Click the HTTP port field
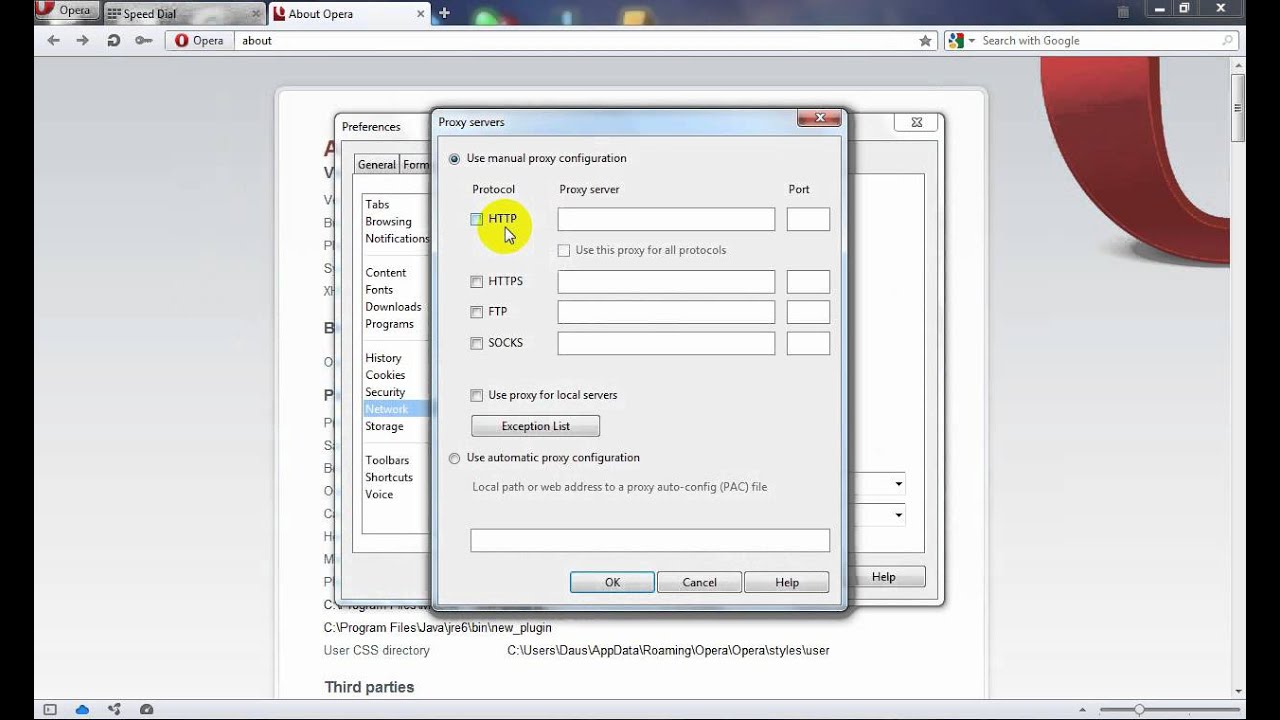The width and height of the screenshot is (1280, 720). (808, 220)
